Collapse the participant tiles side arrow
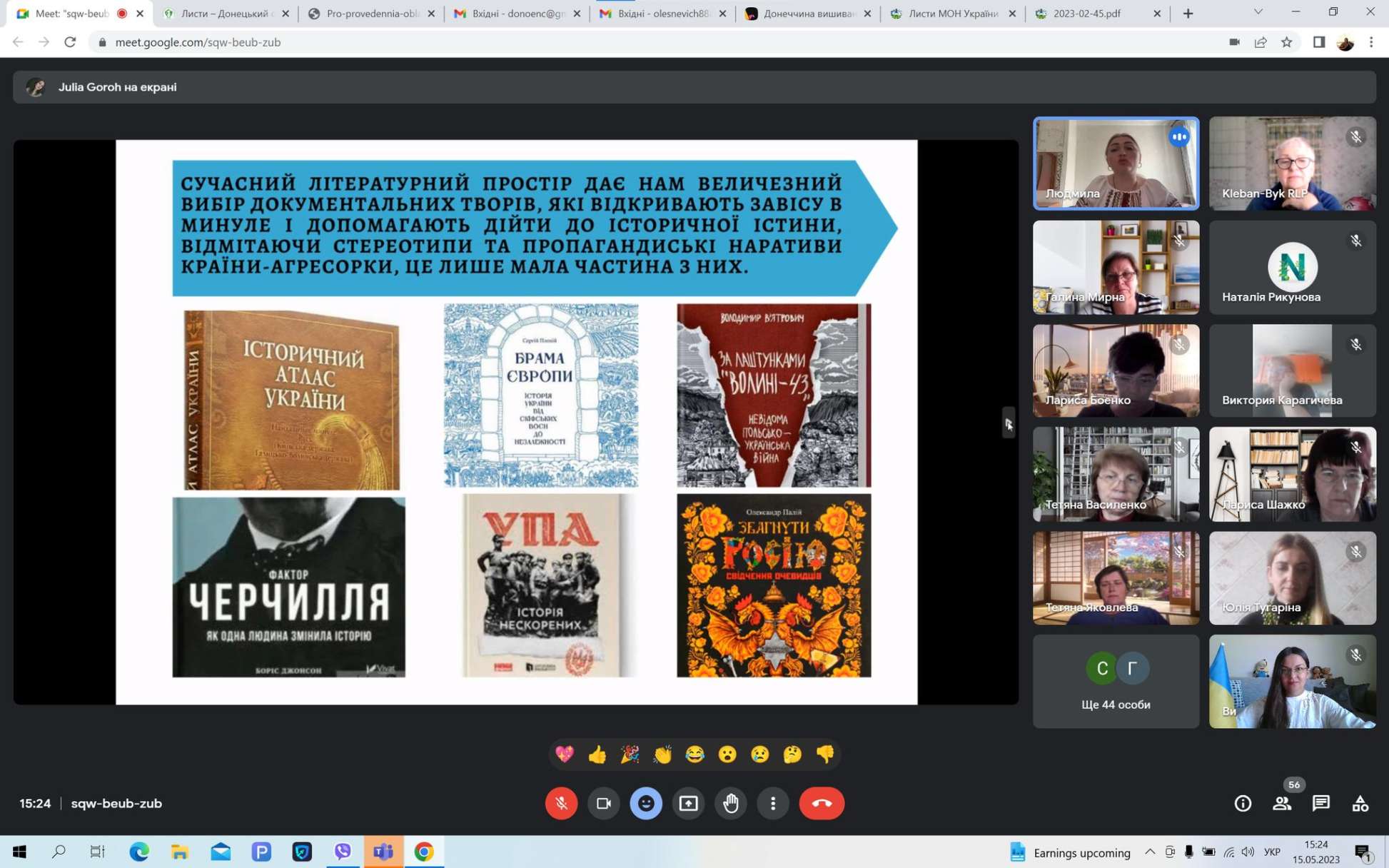 click(1008, 424)
